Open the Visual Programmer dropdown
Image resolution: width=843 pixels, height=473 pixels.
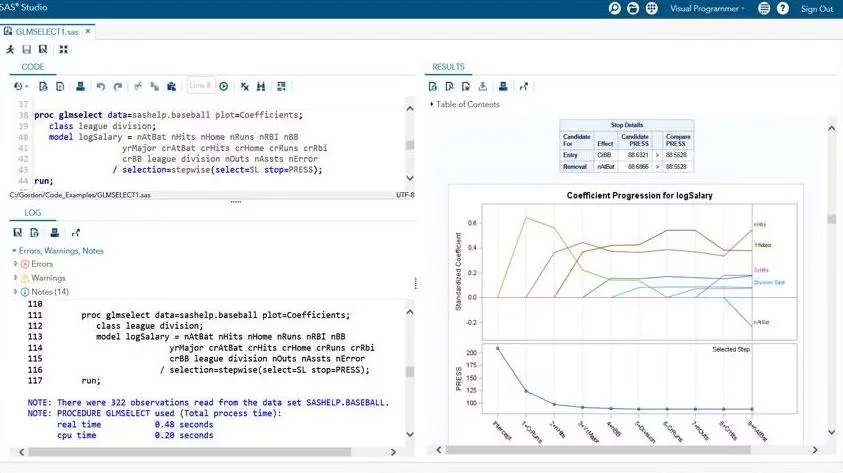pos(707,9)
